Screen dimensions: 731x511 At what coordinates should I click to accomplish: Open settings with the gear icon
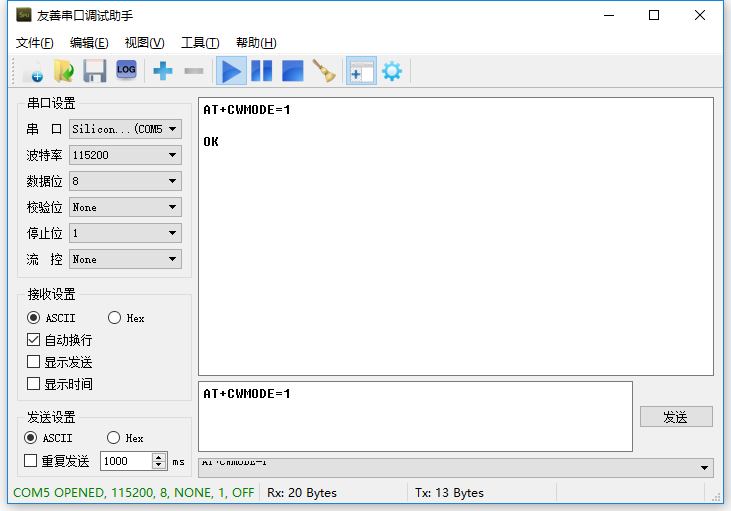392,71
